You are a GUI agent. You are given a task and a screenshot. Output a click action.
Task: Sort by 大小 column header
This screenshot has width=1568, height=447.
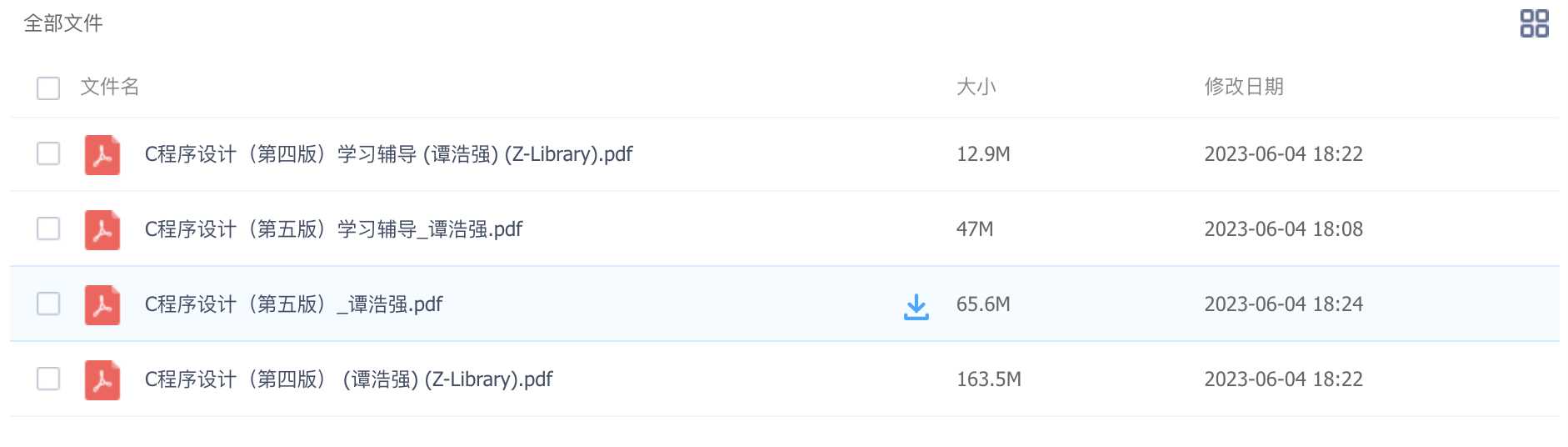click(x=976, y=87)
